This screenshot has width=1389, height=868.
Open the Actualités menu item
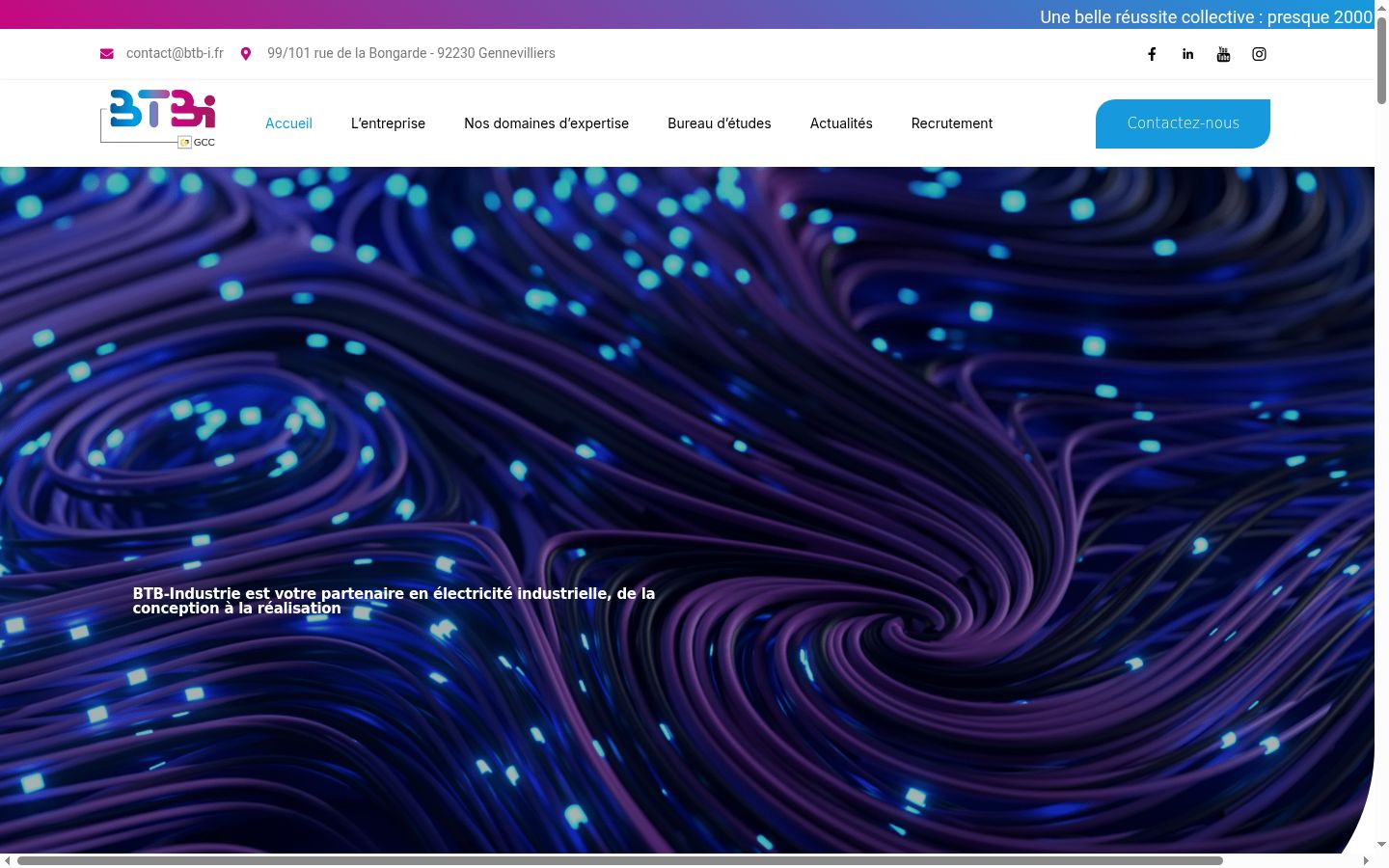(841, 123)
